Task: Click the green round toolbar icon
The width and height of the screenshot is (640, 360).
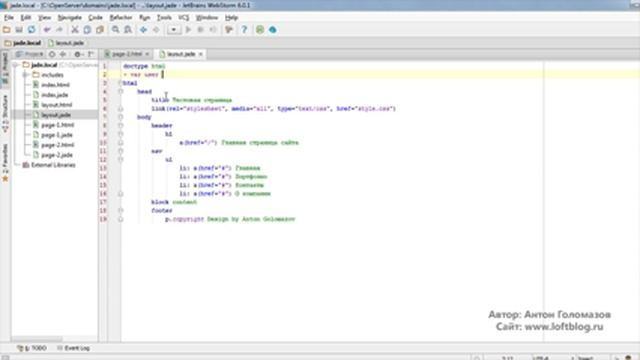Action: (260, 30)
